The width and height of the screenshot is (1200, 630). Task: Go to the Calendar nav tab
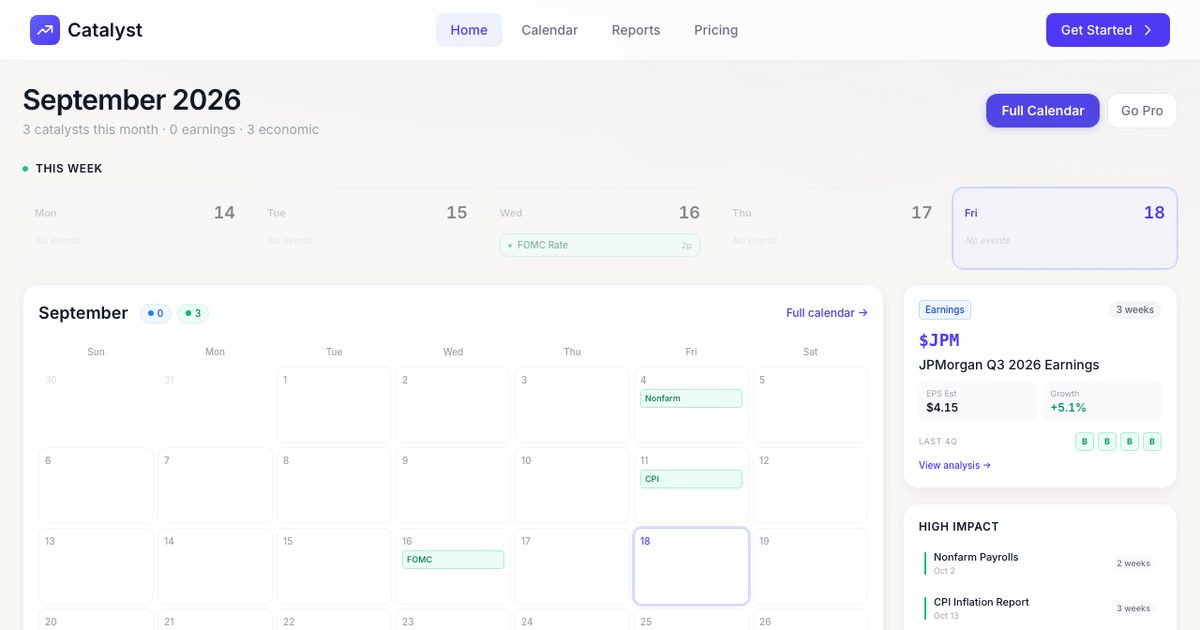[550, 30]
